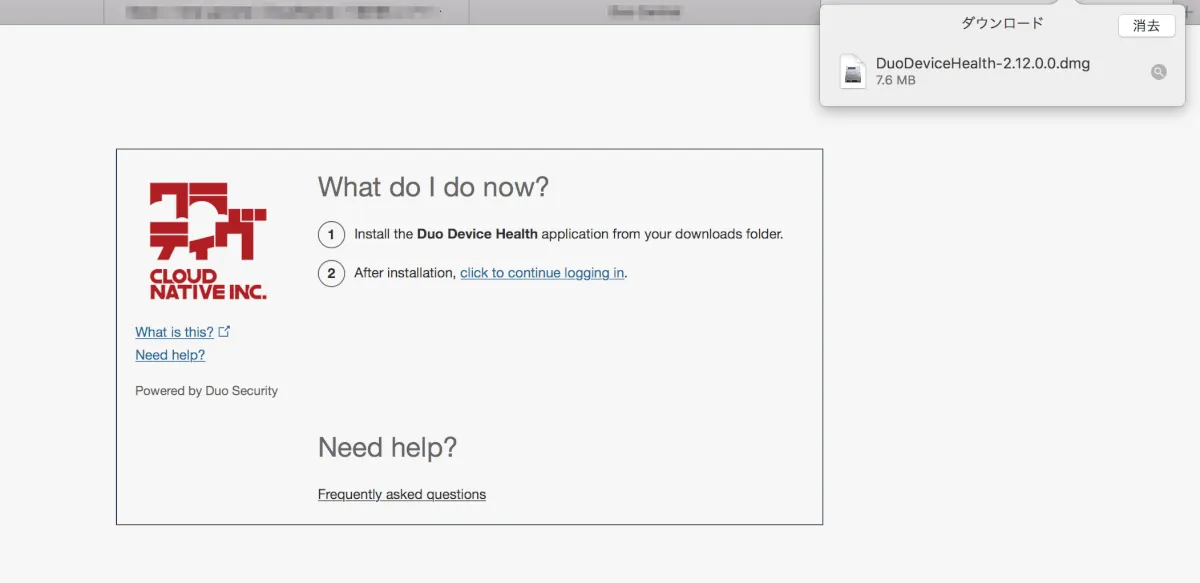Click the step 2 circled number
Image resolution: width=1200 pixels, height=583 pixels.
(x=331, y=273)
